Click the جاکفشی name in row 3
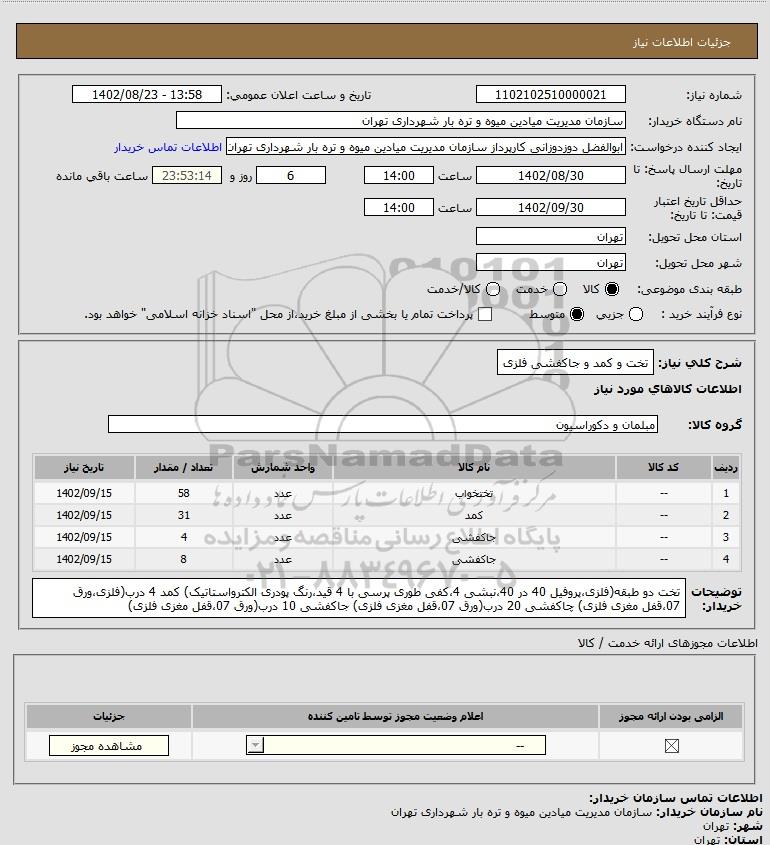Image resolution: width=770 pixels, height=845 pixels. 474,537
